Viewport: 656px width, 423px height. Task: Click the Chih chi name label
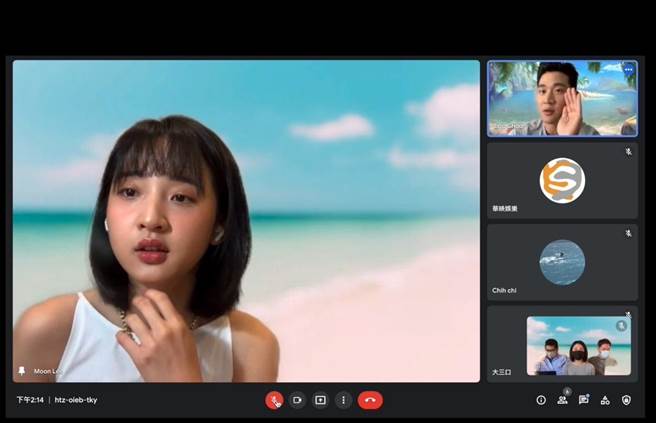pos(504,290)
